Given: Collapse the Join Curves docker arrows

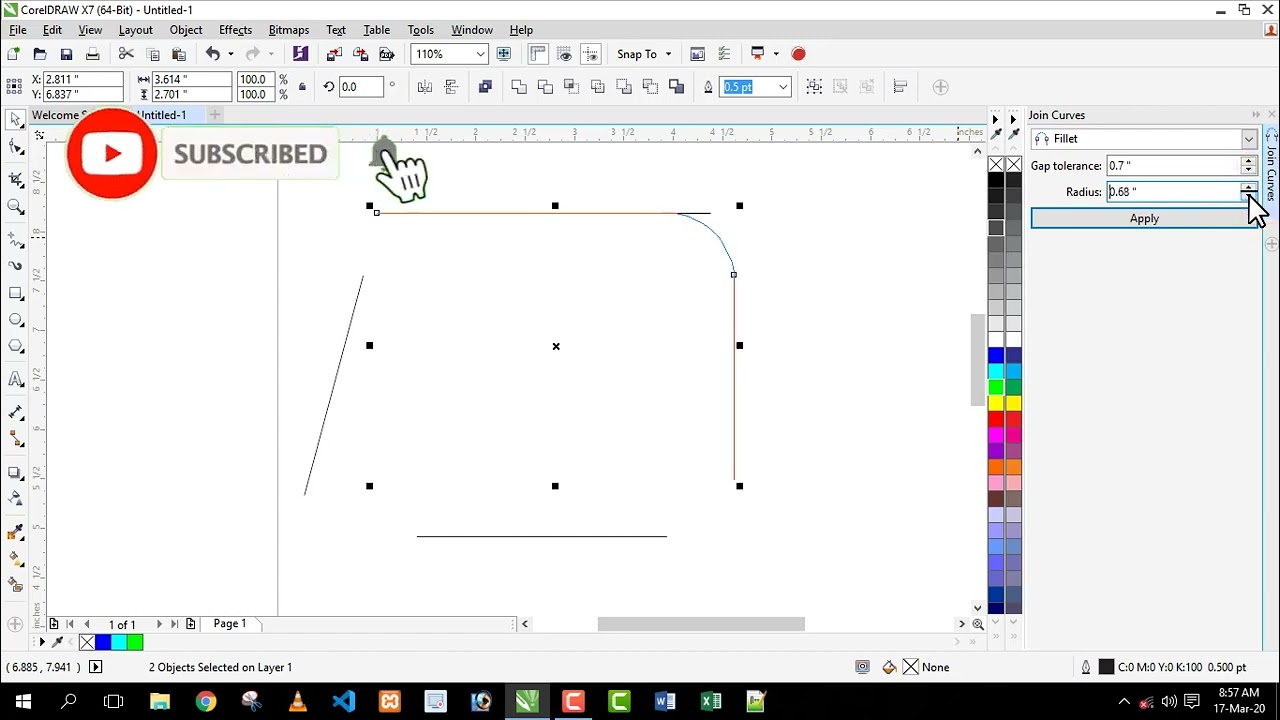Looking at the screenshot, I should 1256,115.
